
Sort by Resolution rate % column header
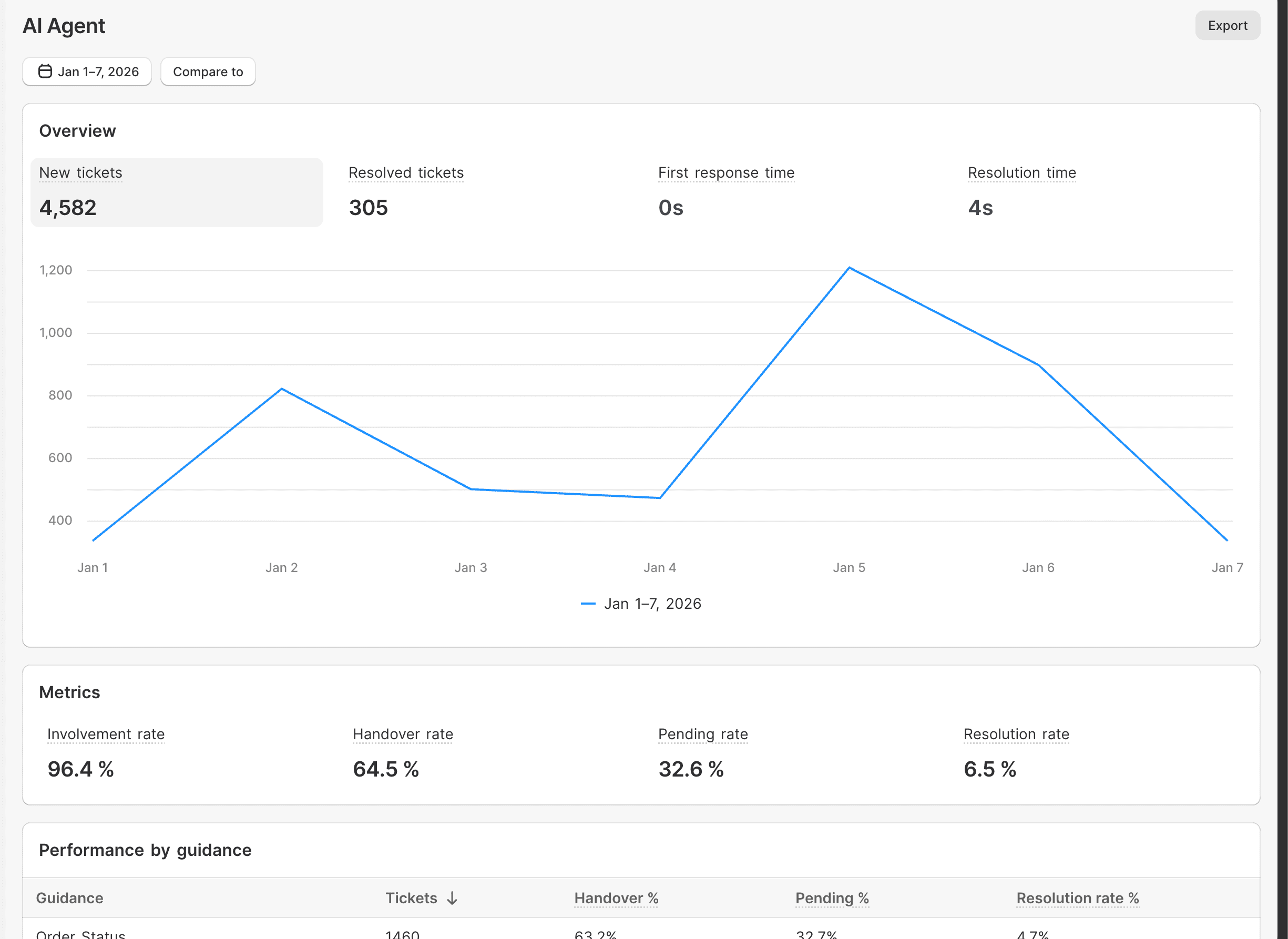[x=1077, y=898]
